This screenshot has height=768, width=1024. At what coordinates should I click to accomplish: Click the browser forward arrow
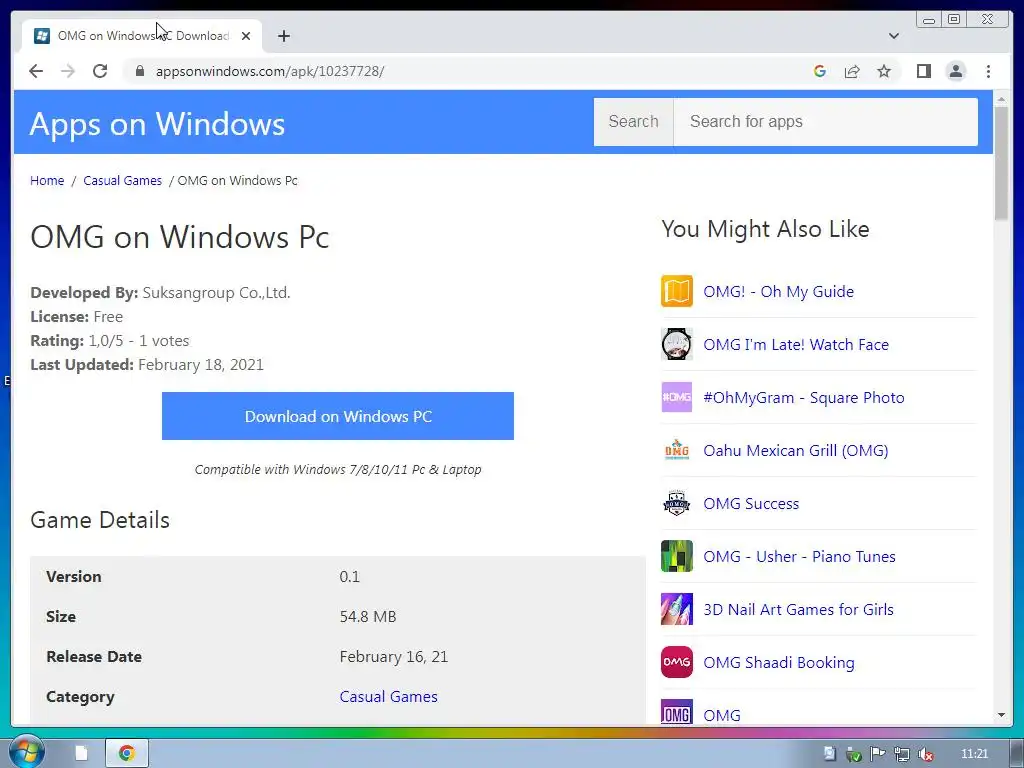pos(68,71)
